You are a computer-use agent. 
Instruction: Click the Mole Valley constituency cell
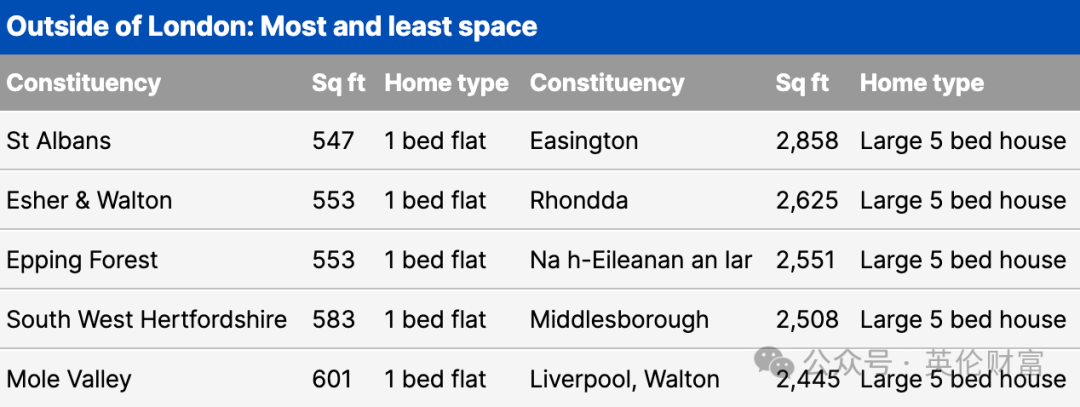[69, 379]
